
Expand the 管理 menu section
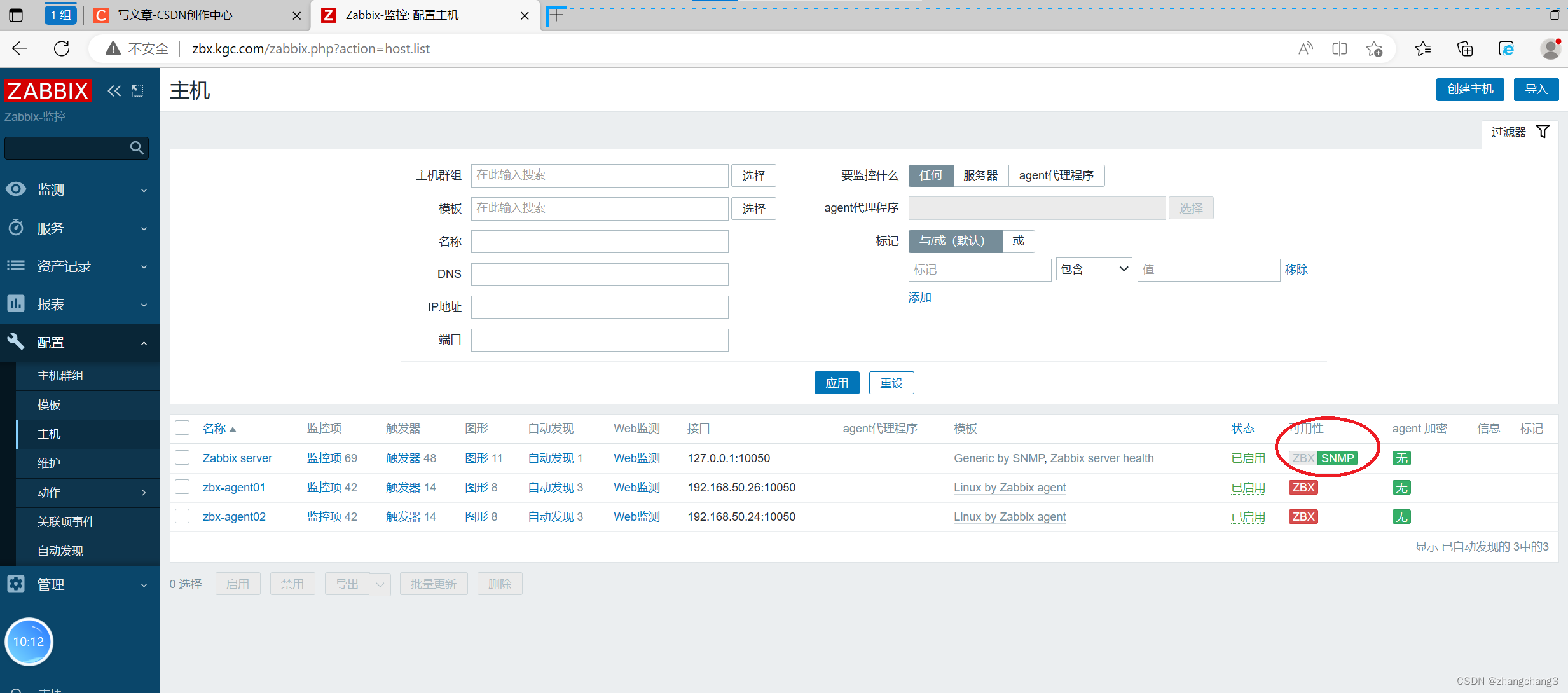(x=80, y=584)
